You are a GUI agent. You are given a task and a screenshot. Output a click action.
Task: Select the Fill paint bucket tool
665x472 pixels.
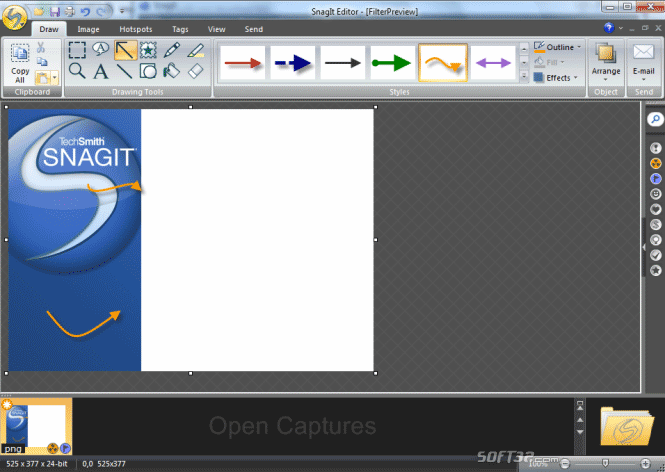(x=172, y=71)
